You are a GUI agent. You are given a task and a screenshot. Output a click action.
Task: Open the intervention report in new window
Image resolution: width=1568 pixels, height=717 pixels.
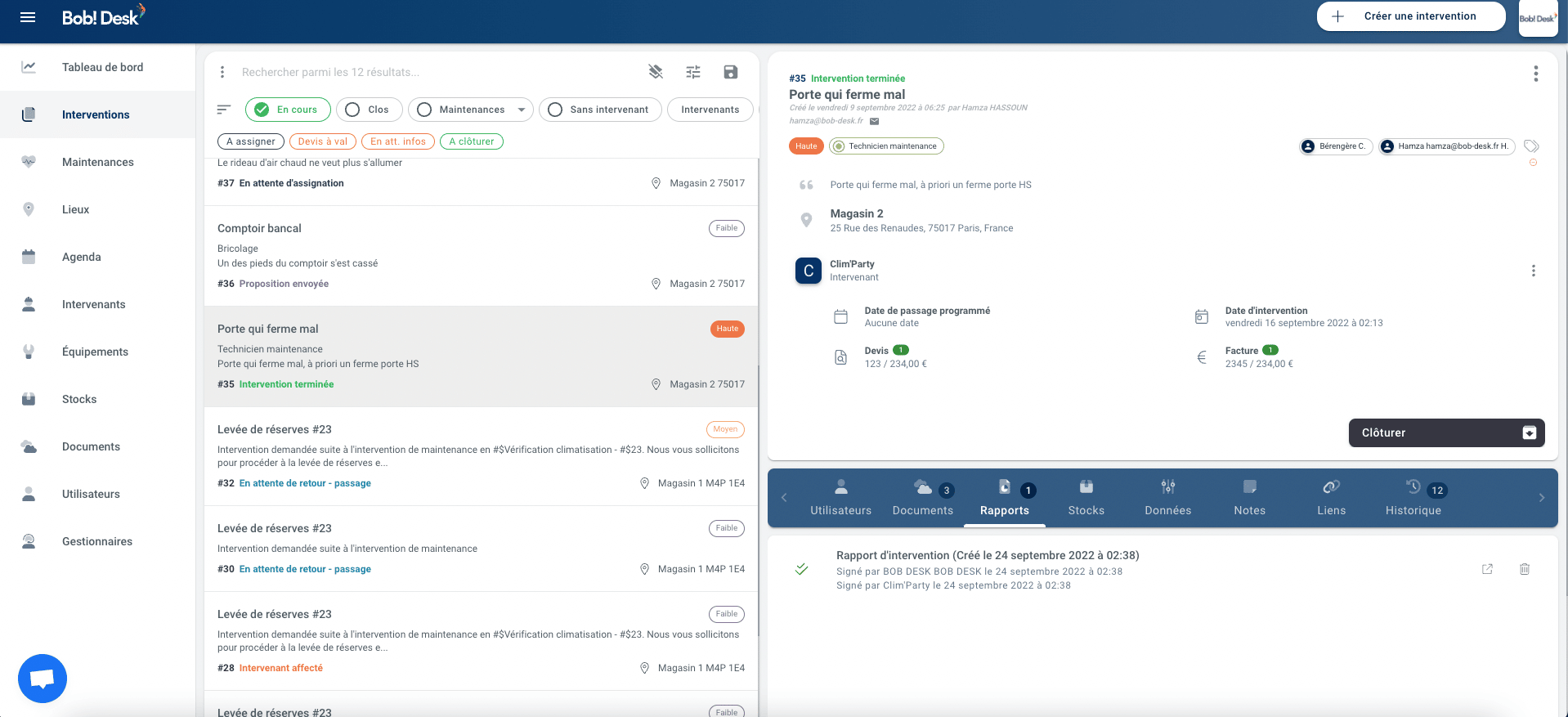point(1487,569)
